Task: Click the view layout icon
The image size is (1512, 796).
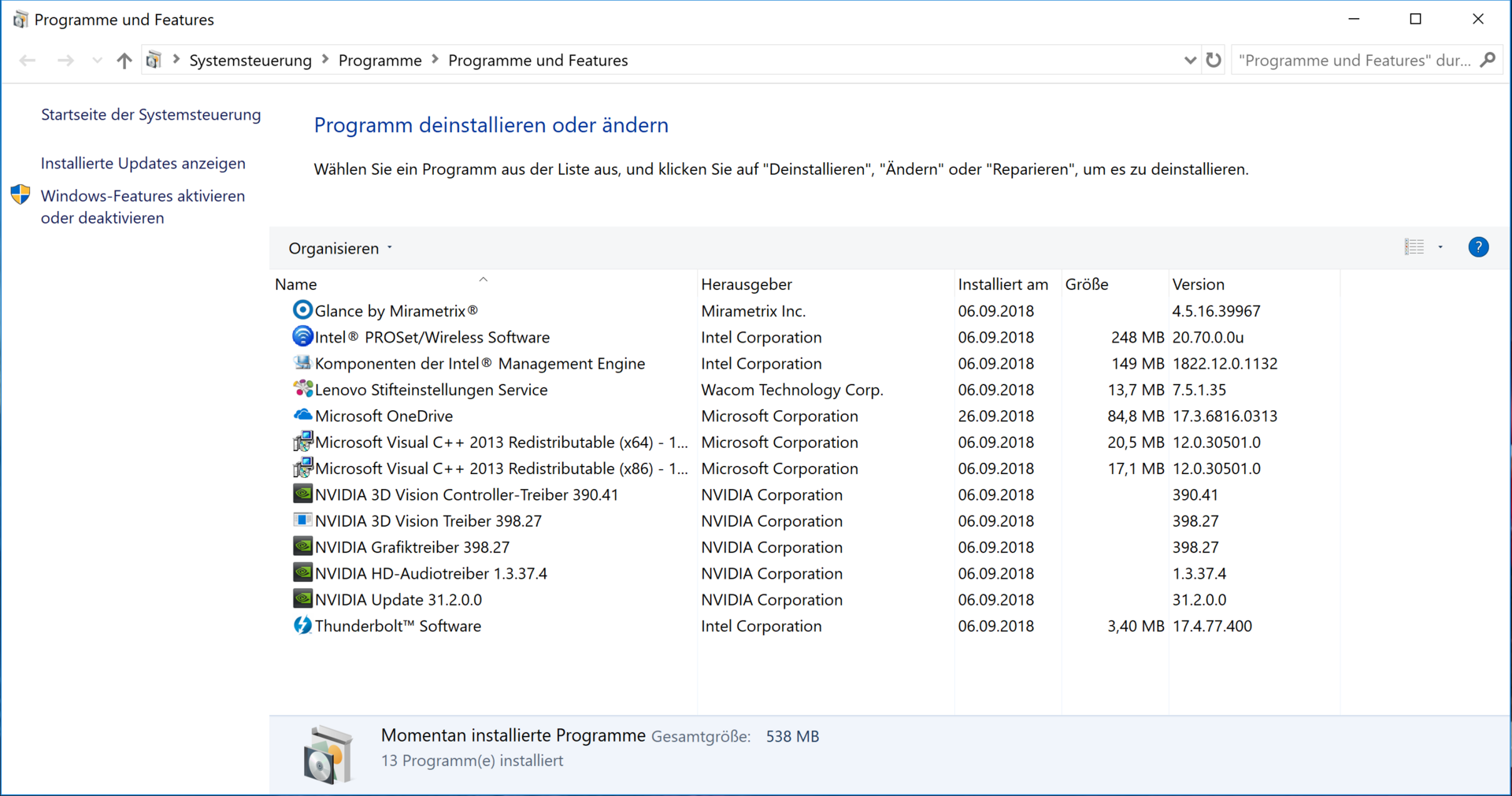Action: point(1414,247)
